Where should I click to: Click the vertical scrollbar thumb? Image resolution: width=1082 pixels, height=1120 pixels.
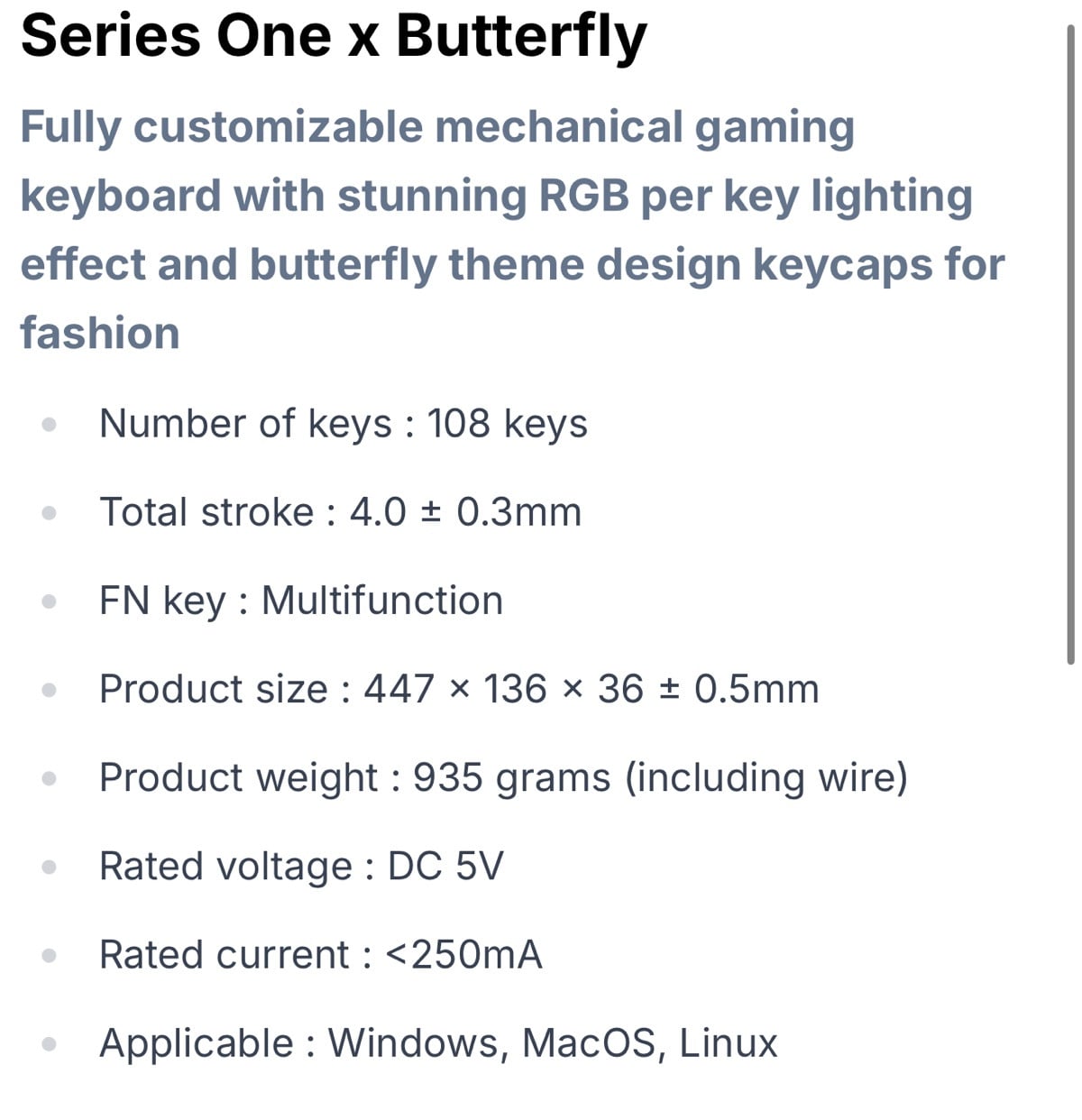(x=1070, y=345)
